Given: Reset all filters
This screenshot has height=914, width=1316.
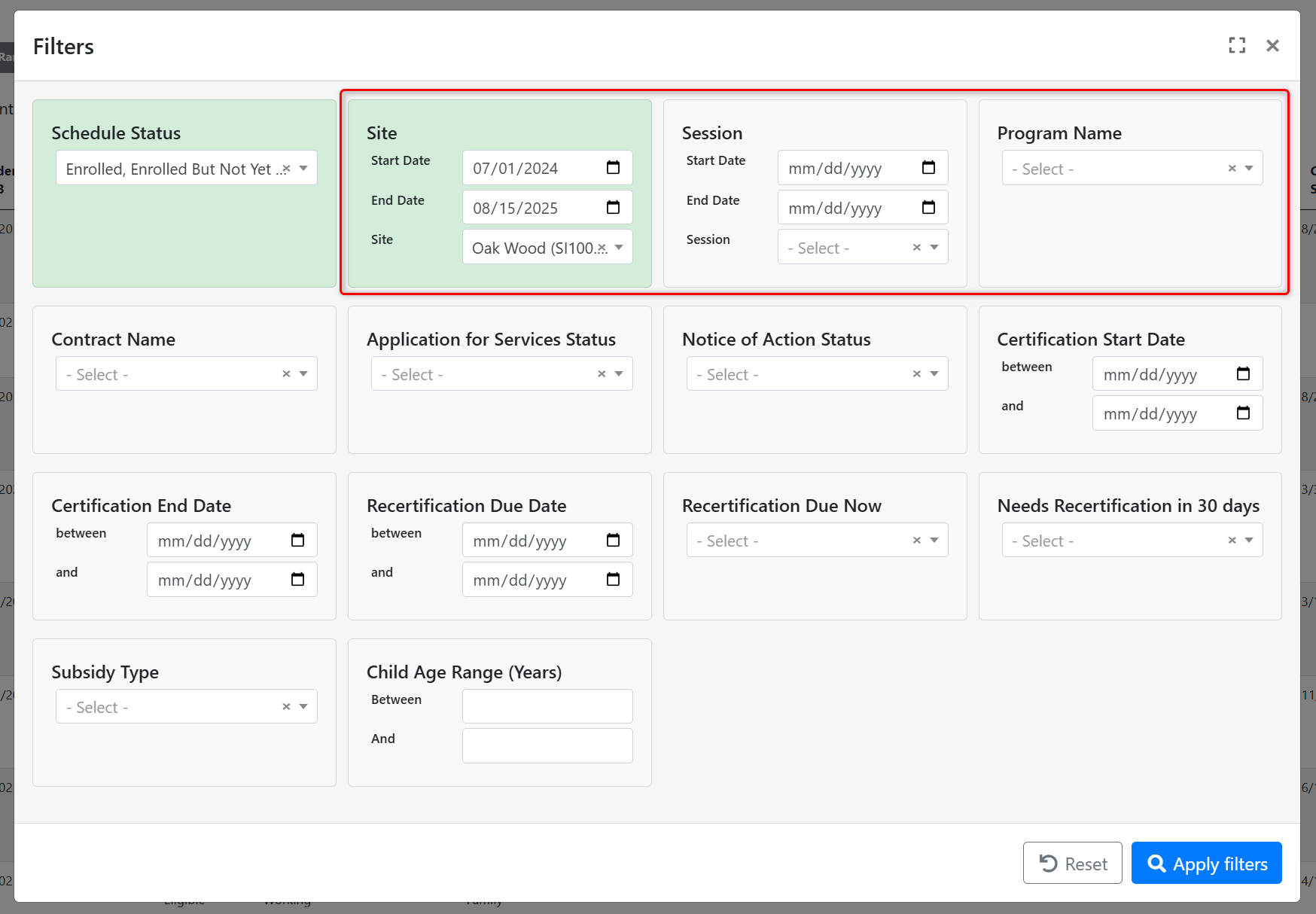Looking at the screenshot, I should click(x=1072, y=863).
